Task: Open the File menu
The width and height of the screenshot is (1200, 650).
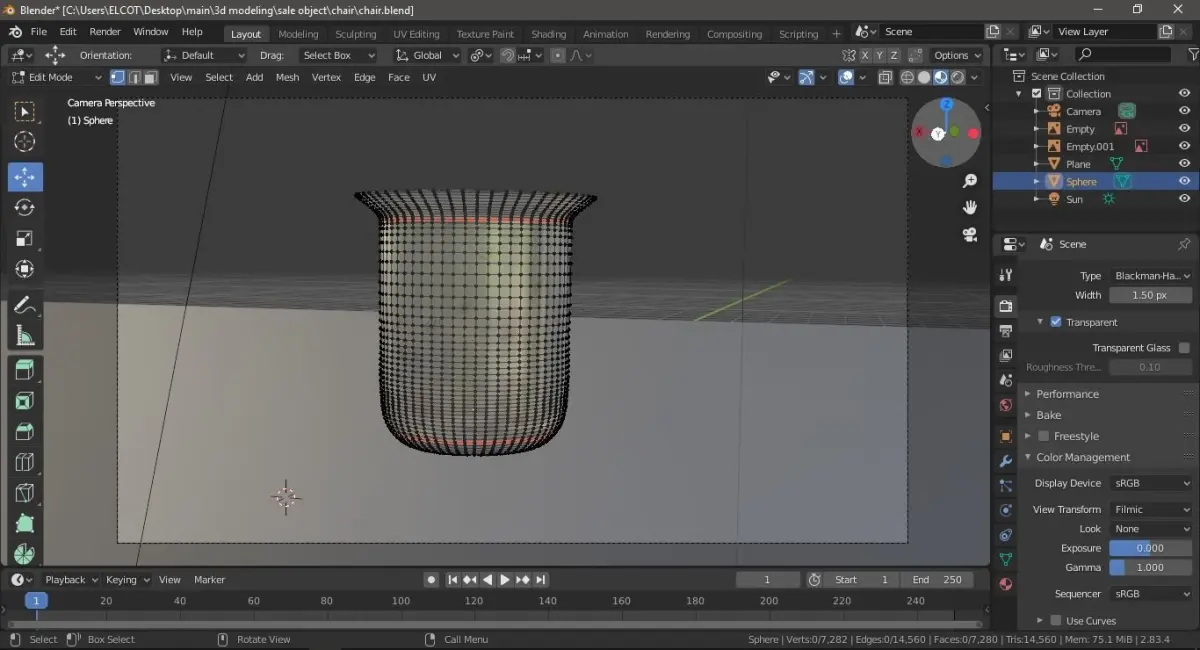Action: tap(38, 32)
